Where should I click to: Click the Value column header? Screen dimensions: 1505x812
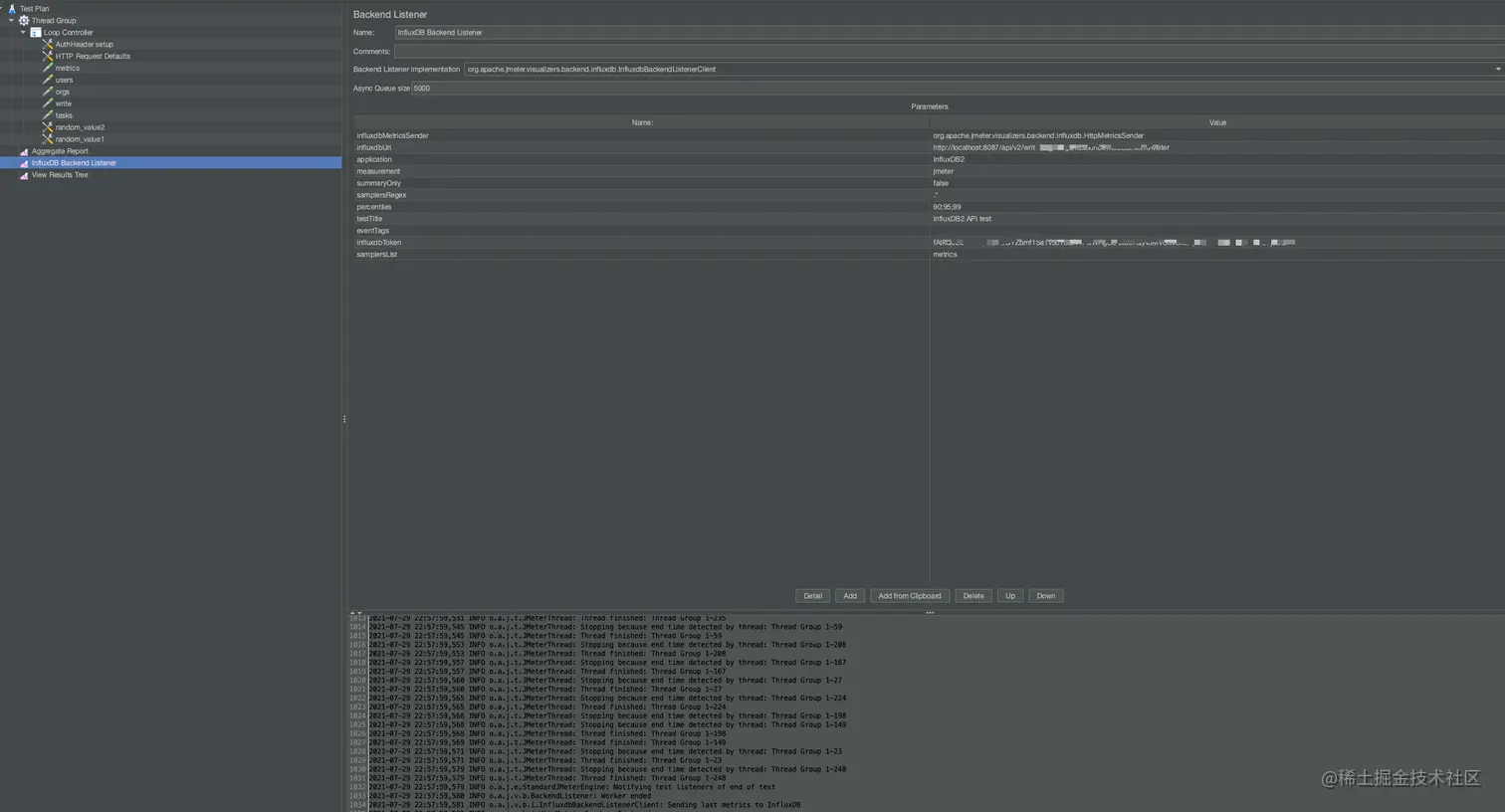(x=1217, y=122)
